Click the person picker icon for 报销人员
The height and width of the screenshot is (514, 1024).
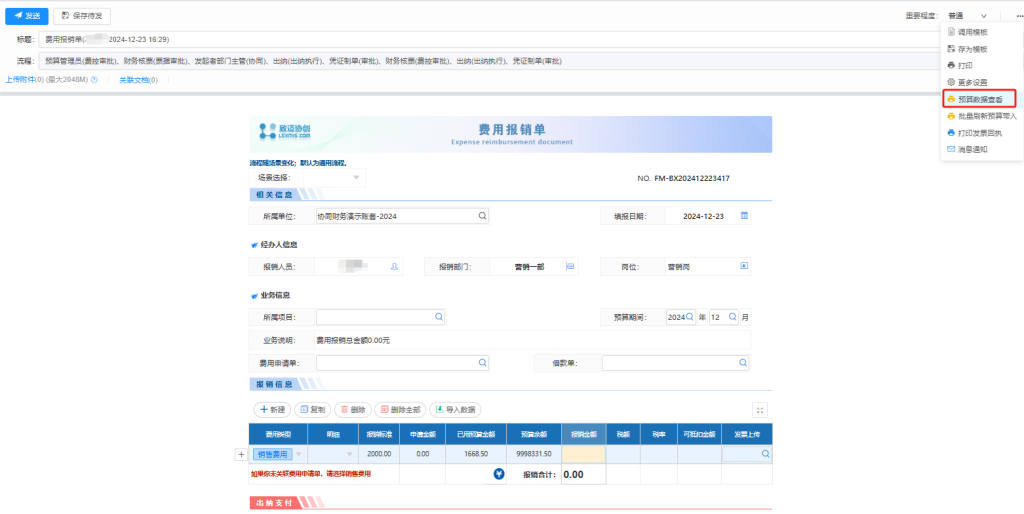(394, 266)
